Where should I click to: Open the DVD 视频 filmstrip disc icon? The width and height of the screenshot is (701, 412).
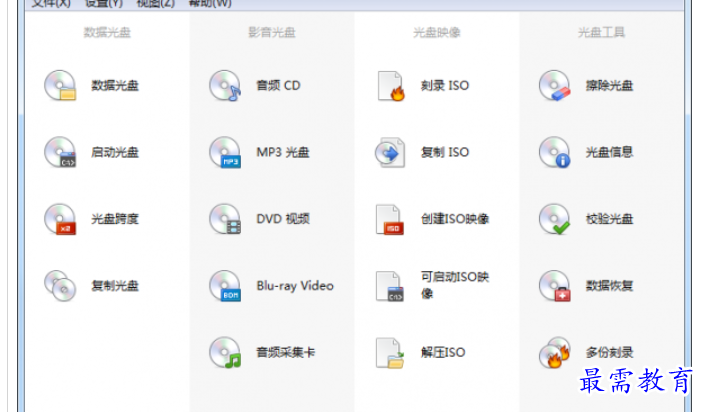click(225, 219)
